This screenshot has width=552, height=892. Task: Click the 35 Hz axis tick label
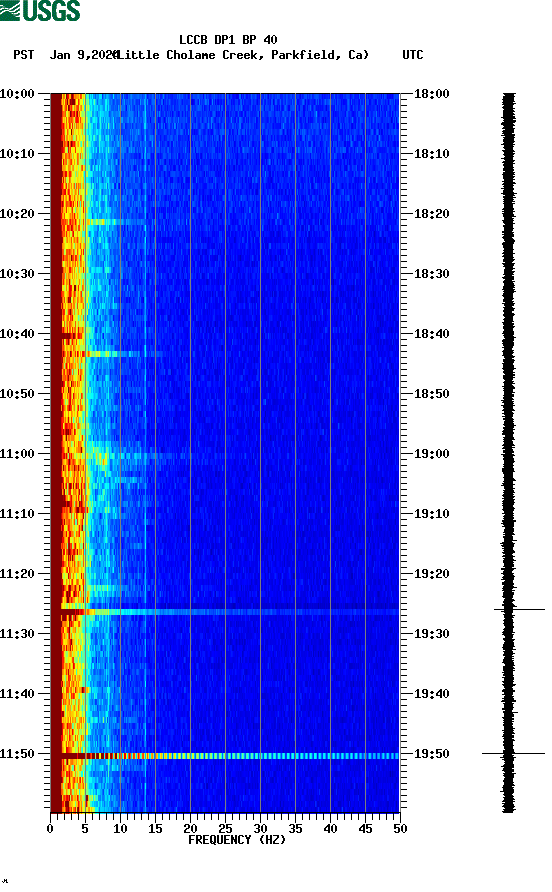(295, 829)
